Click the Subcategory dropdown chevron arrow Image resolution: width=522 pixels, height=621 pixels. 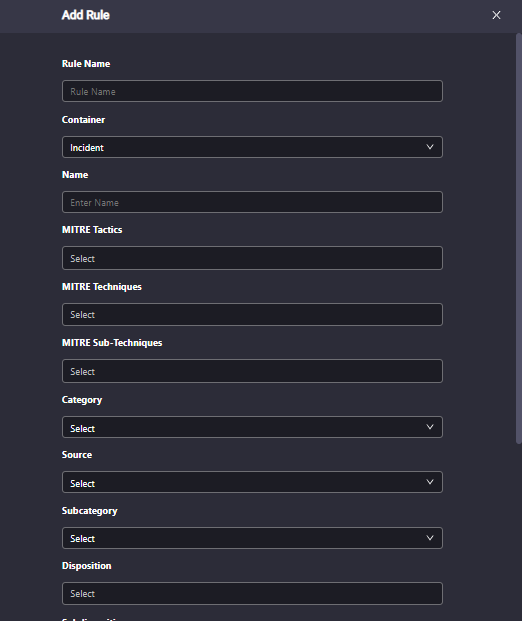point(430,538)
